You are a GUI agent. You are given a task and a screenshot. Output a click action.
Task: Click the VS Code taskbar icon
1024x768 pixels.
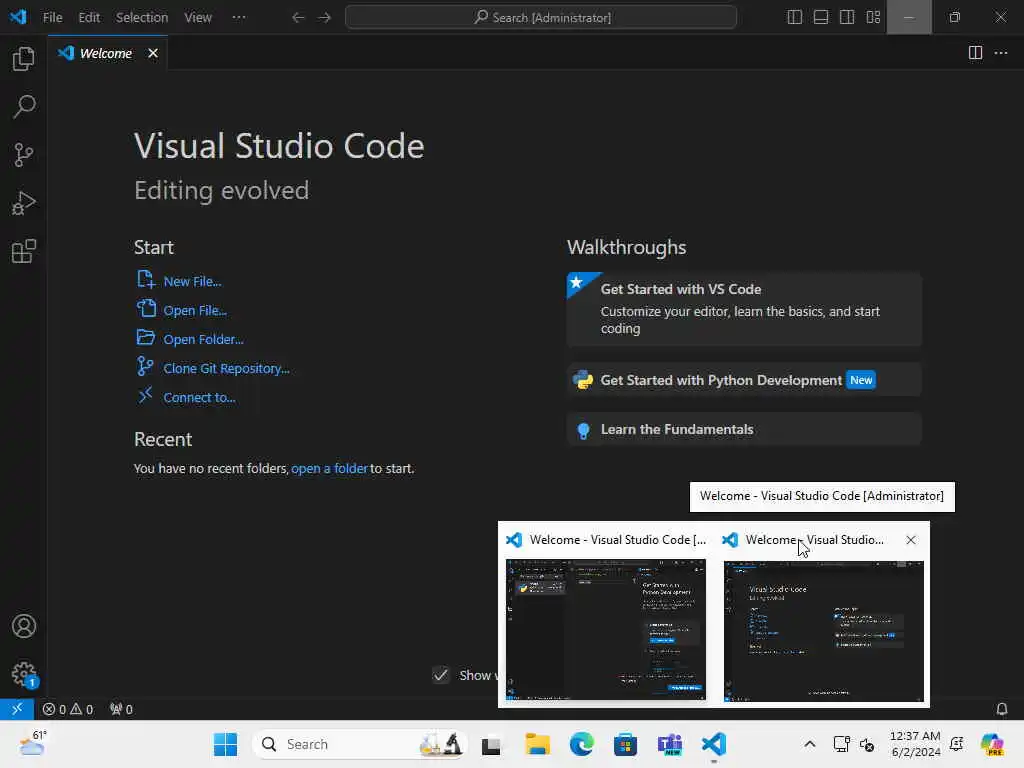714,744
